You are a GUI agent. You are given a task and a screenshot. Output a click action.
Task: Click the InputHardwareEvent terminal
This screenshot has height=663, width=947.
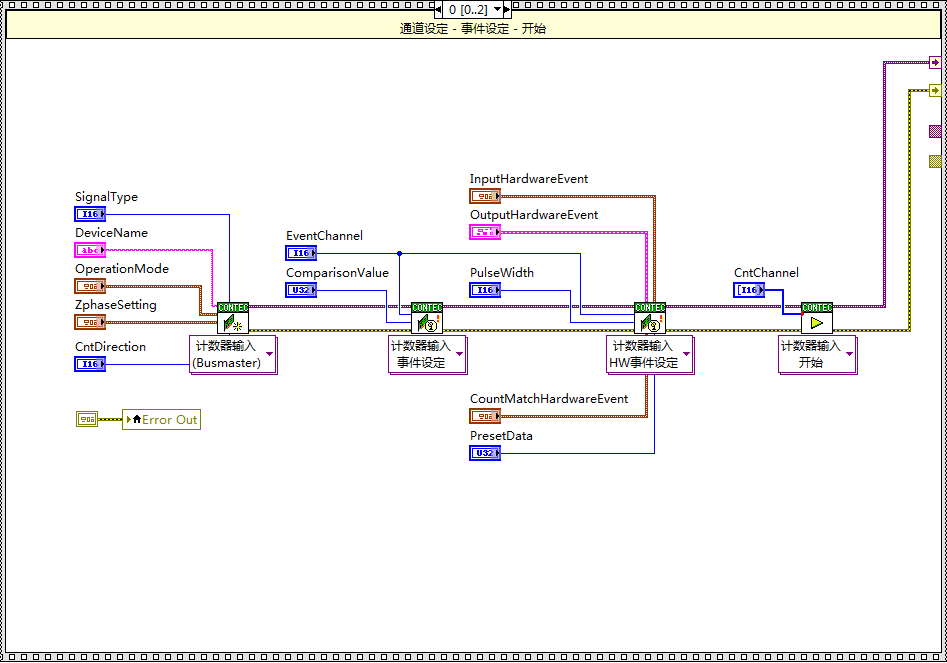click(x=485, y=196)
